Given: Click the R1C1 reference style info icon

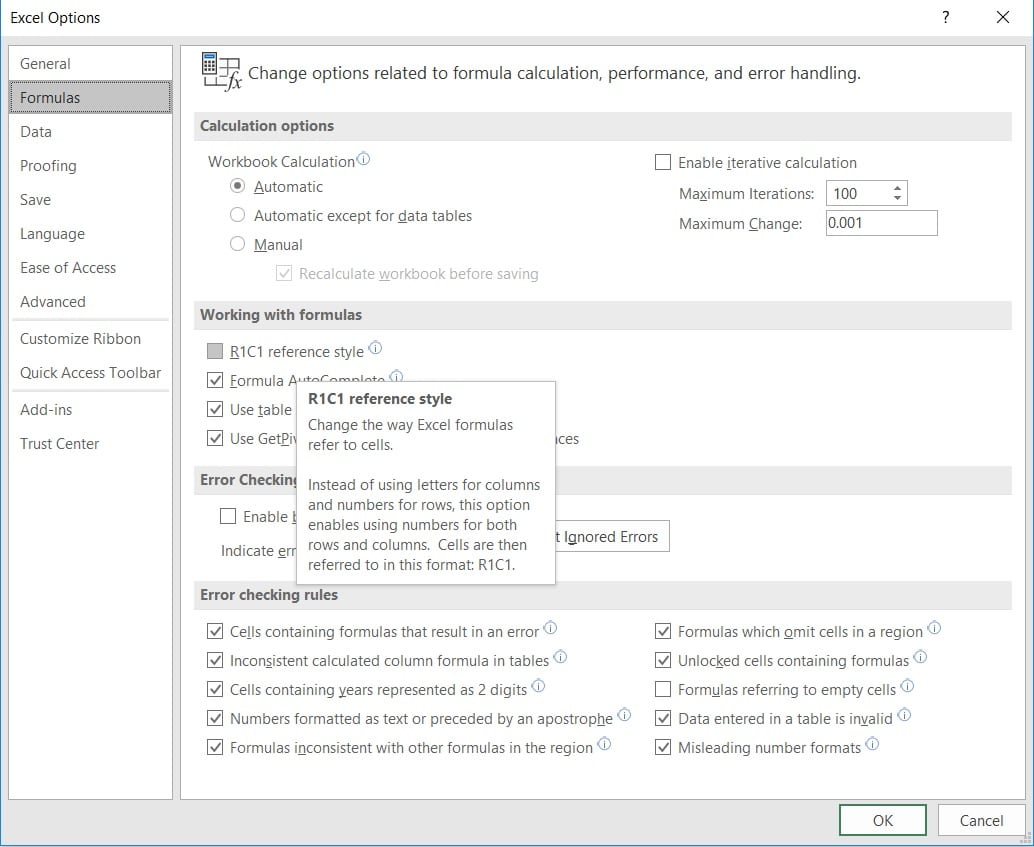Looking at the screenshot, I should tap(375, 348).
